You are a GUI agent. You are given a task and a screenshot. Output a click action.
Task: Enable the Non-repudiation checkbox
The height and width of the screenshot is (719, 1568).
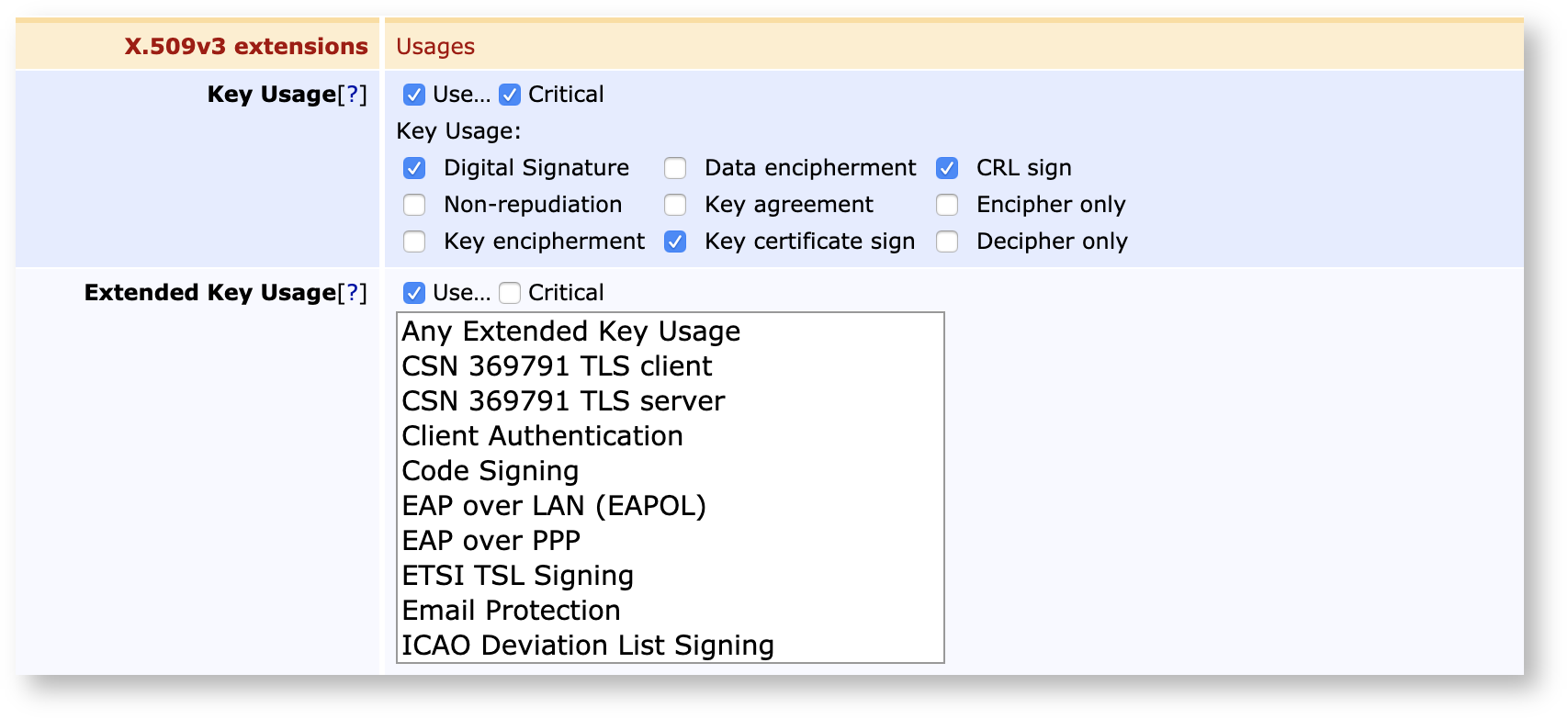[x=414, y=205]
